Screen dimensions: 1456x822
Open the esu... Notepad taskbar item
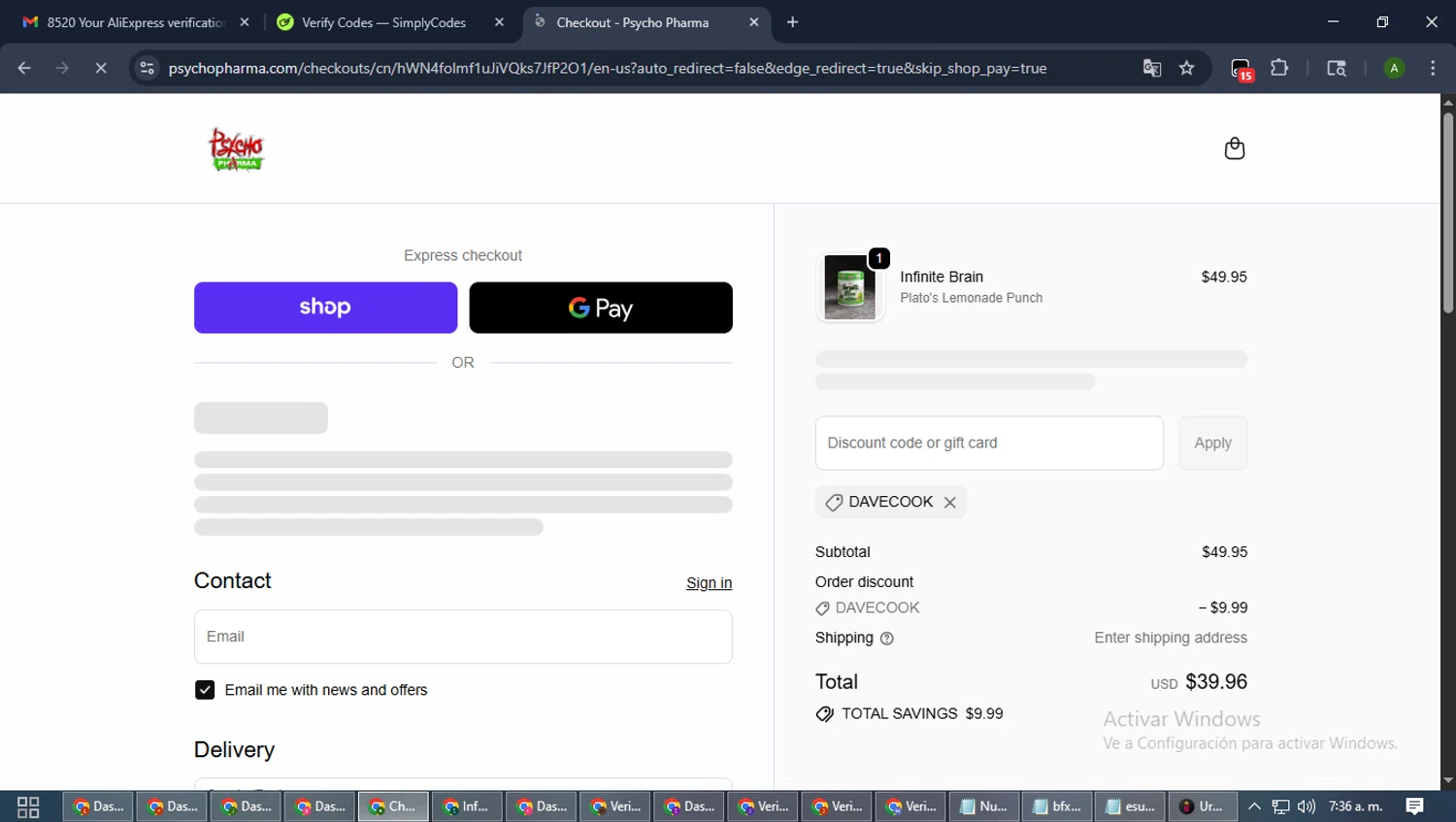[x=1131, y=806]
